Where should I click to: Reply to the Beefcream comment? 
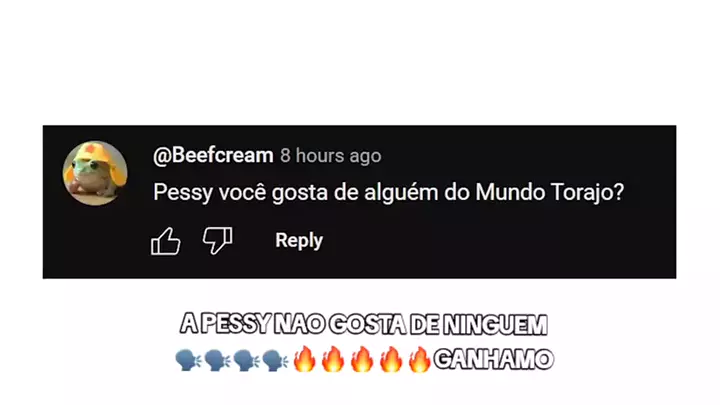click(299, 240)
